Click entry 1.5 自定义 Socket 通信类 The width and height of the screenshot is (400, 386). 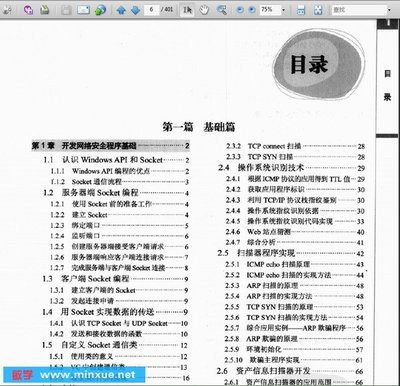(x=115, y=345)
